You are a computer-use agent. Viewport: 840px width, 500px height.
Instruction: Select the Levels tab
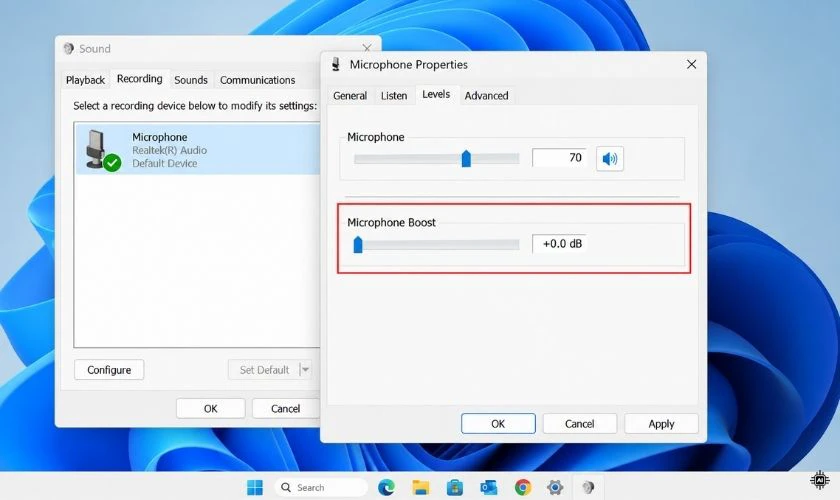436,94
